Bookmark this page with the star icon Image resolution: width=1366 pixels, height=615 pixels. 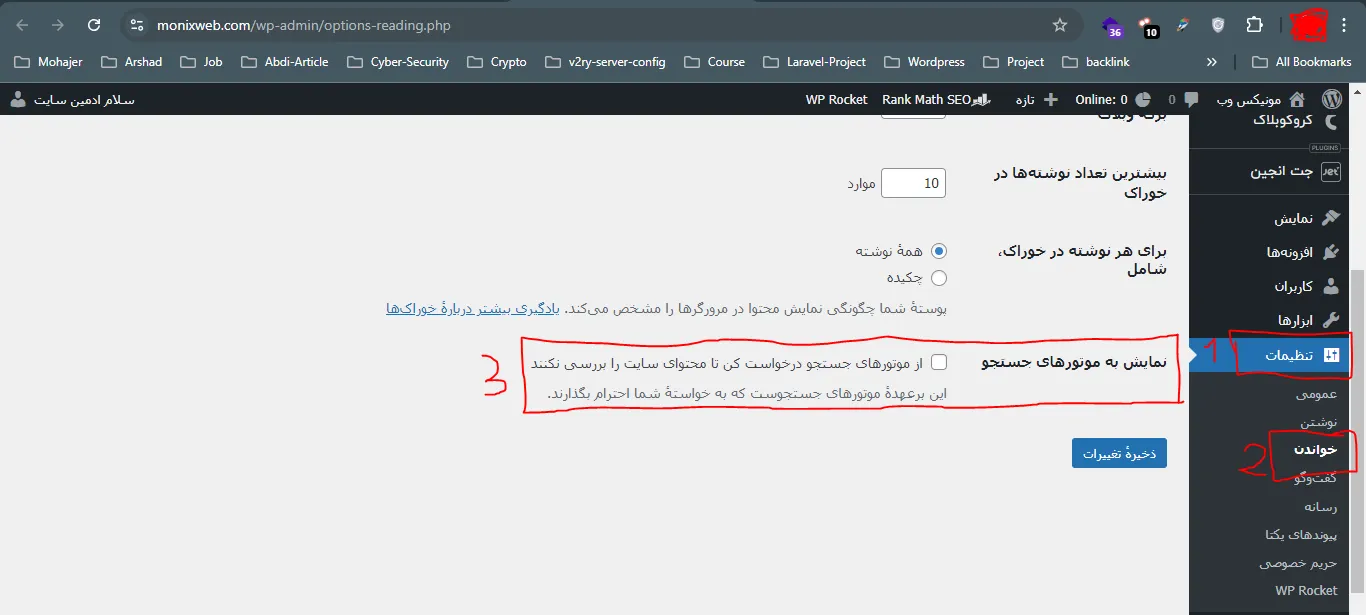(1060, 25)
